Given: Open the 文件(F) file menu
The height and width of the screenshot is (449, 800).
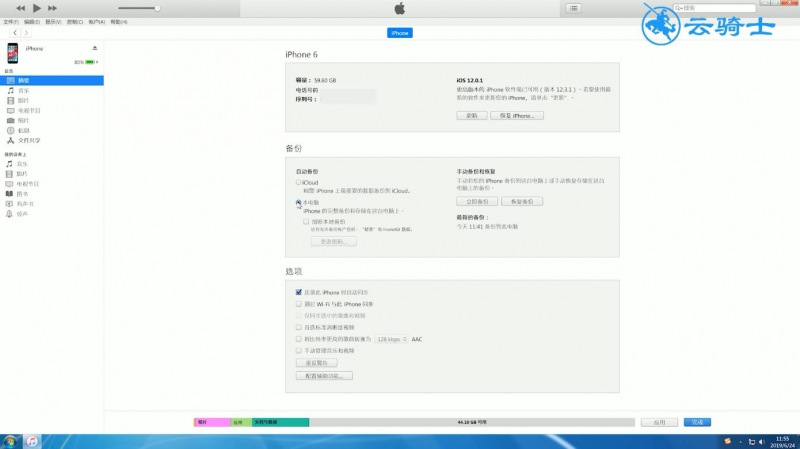Looking at the screenshot, I should (x=11, y=22).
